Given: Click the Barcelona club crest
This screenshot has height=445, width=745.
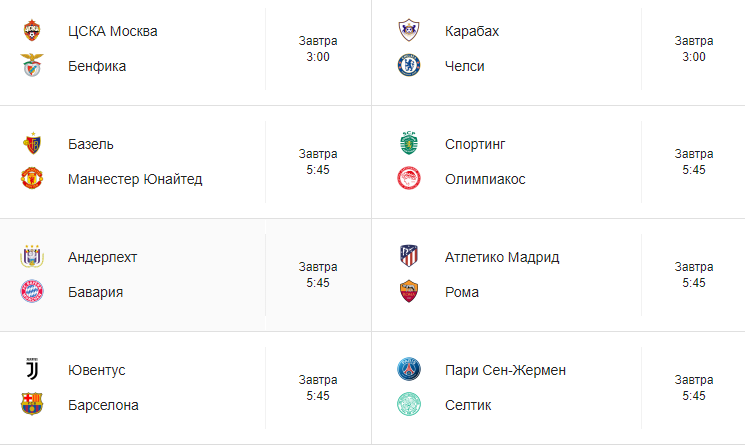Looking at the screenshot, I should pos(31,405).
